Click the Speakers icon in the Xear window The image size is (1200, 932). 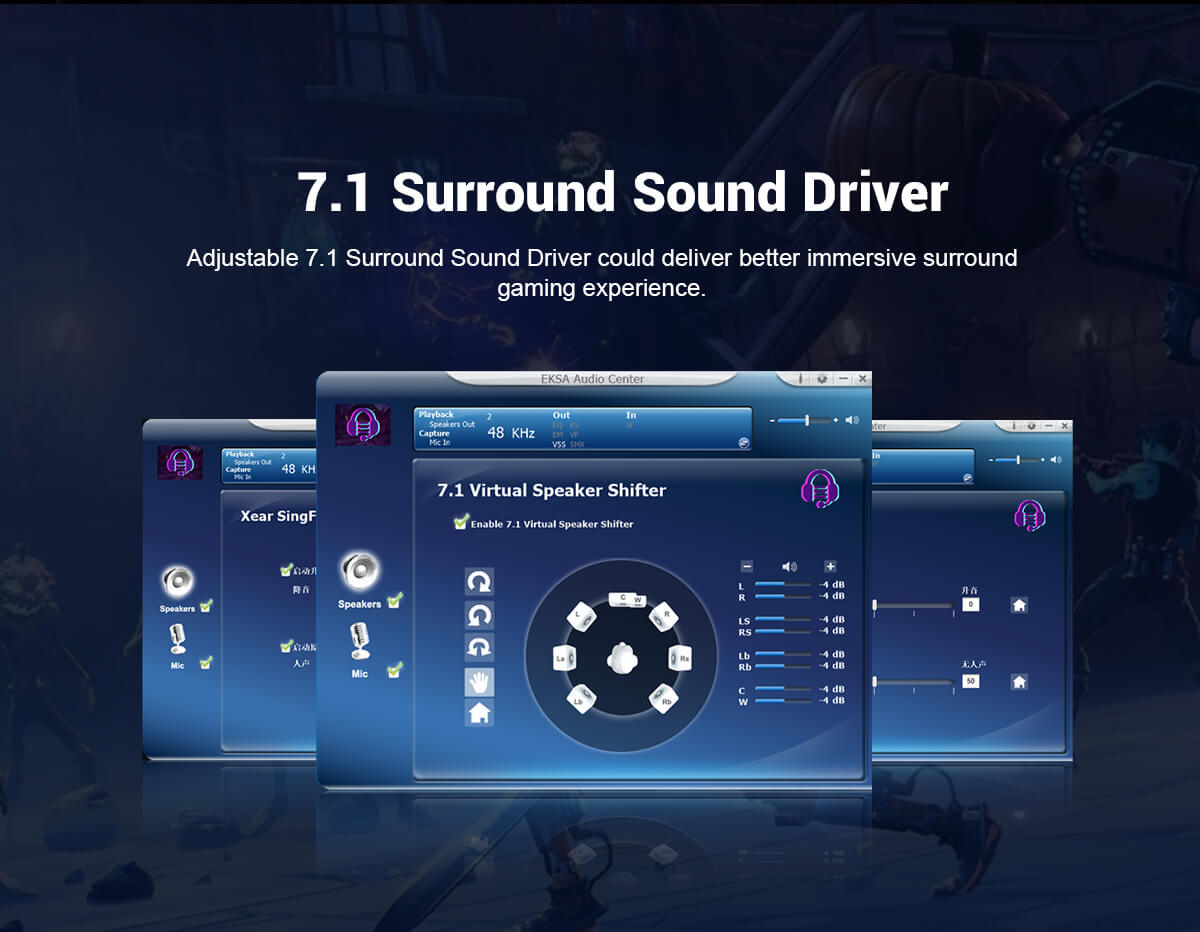177,580
